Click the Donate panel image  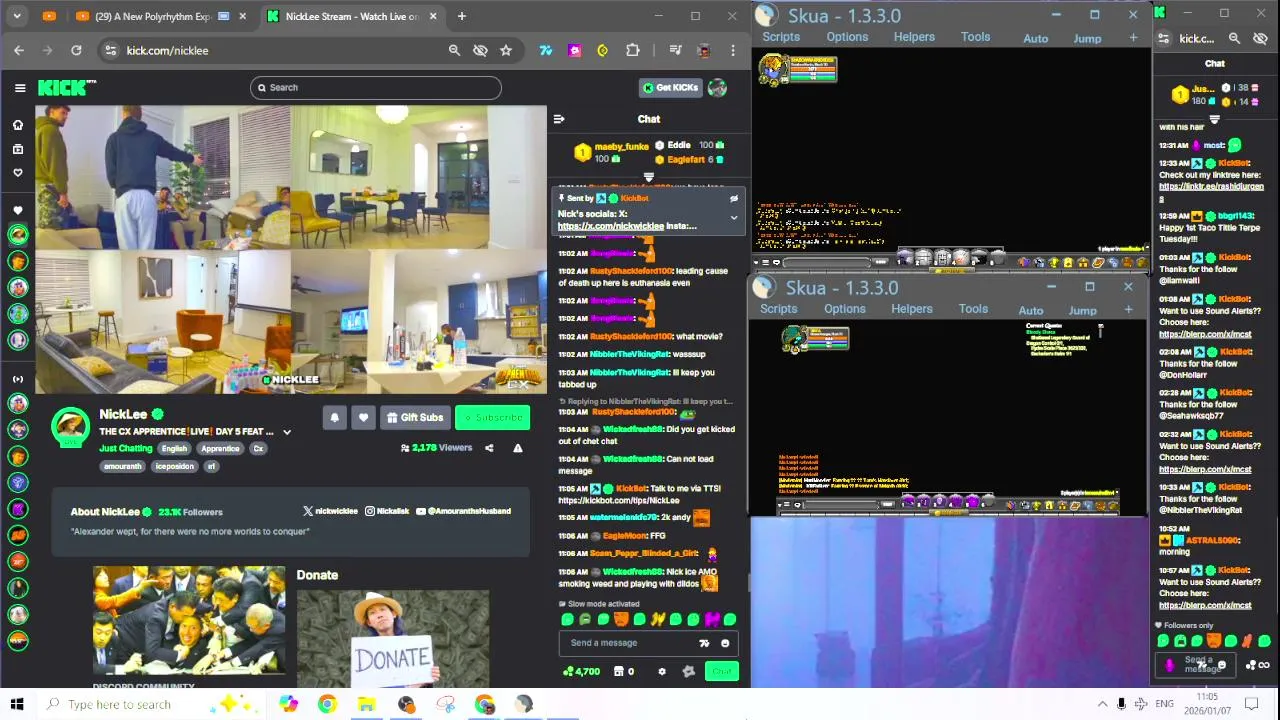392,639
